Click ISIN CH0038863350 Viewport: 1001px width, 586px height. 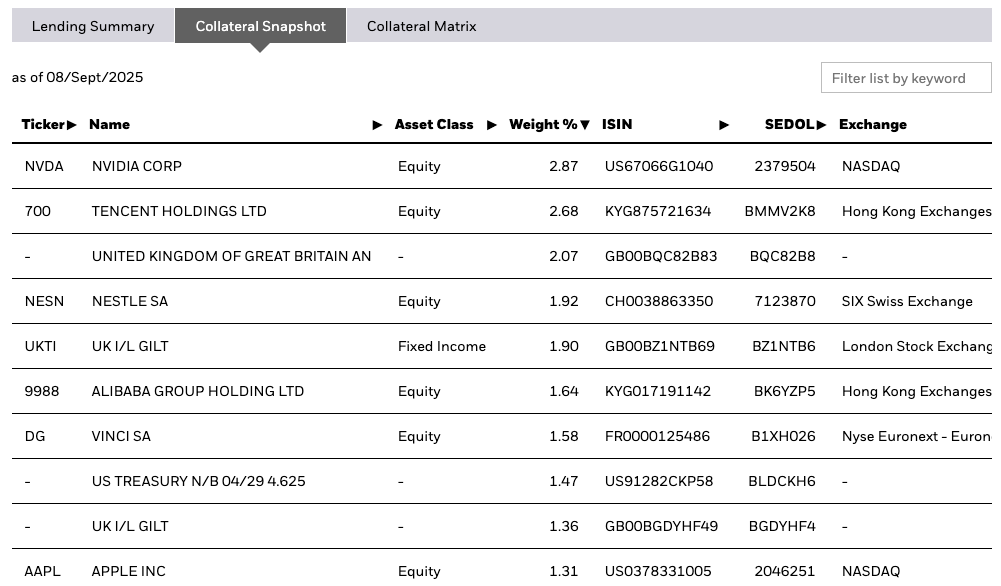pos(659,301)
